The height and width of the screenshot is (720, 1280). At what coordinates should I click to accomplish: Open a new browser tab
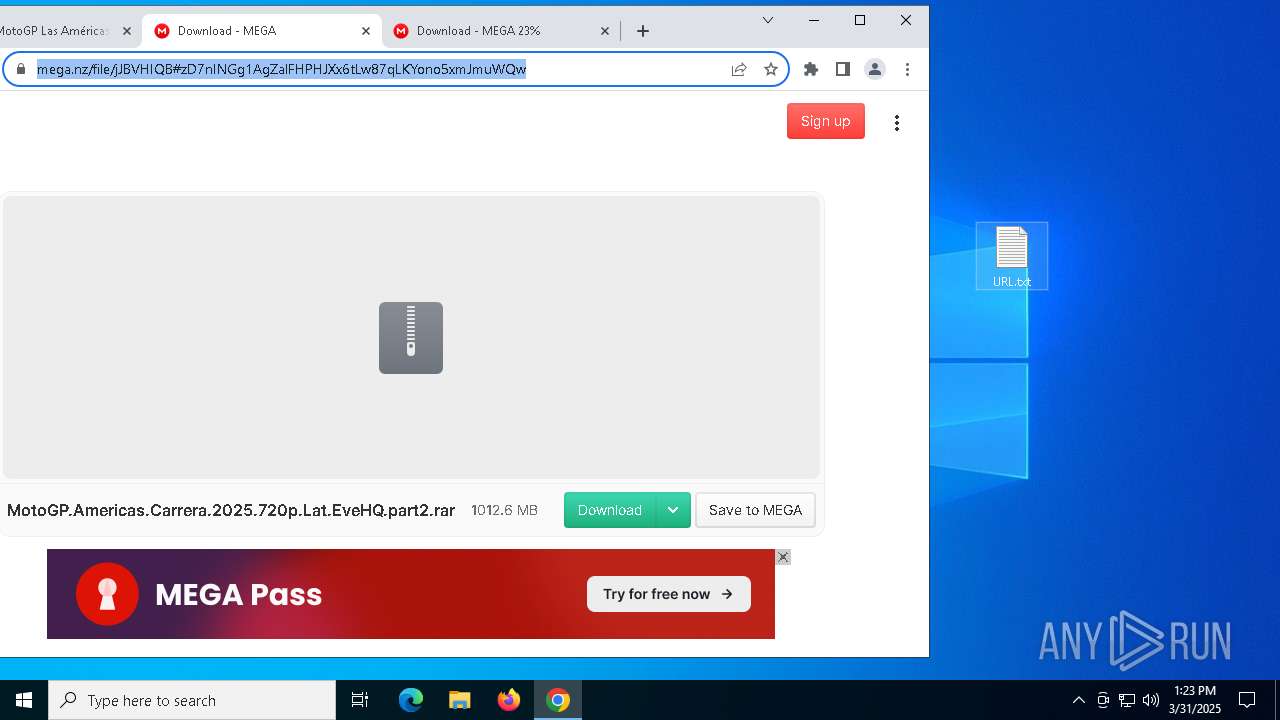click(x=643, y=31)
